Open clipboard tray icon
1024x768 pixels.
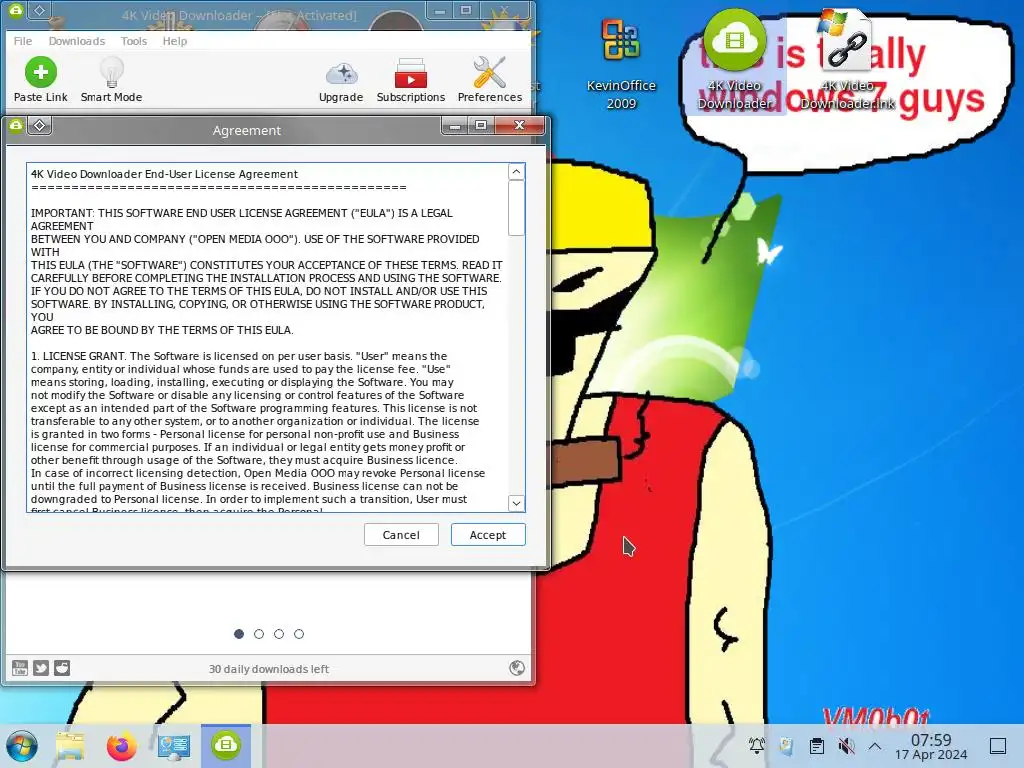click(x=816, y=746)
